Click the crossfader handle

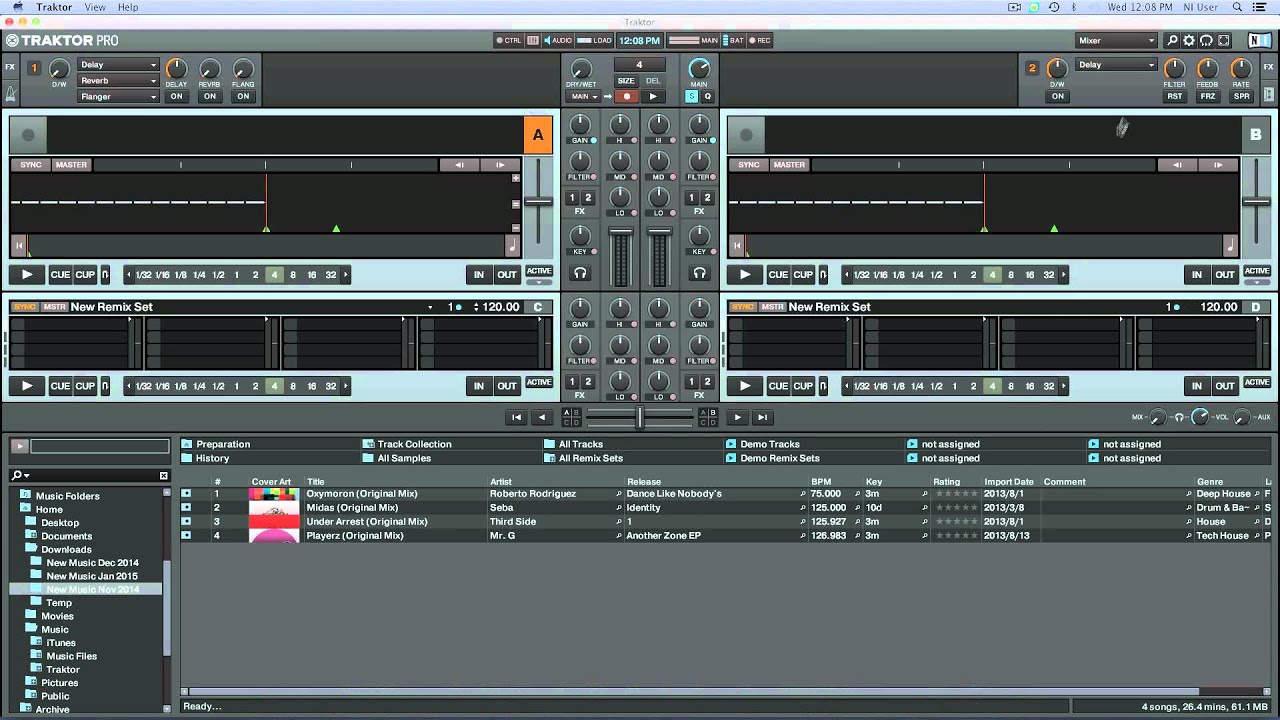(640, 418)
